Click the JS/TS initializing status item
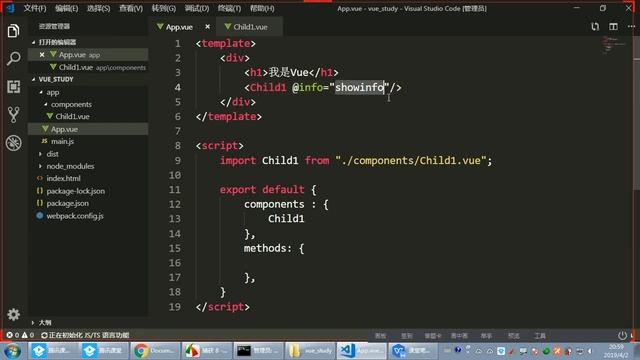Viewport: 640px width, 360px height. tap(85, 335)
